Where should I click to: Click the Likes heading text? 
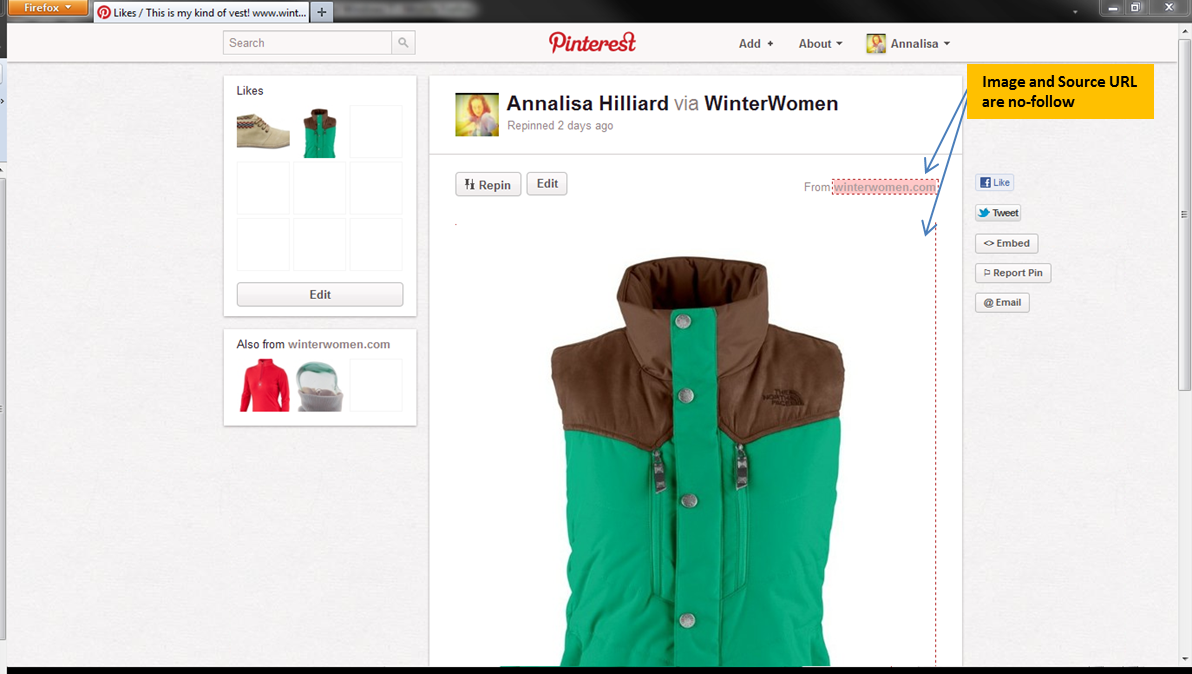(249, 90)
